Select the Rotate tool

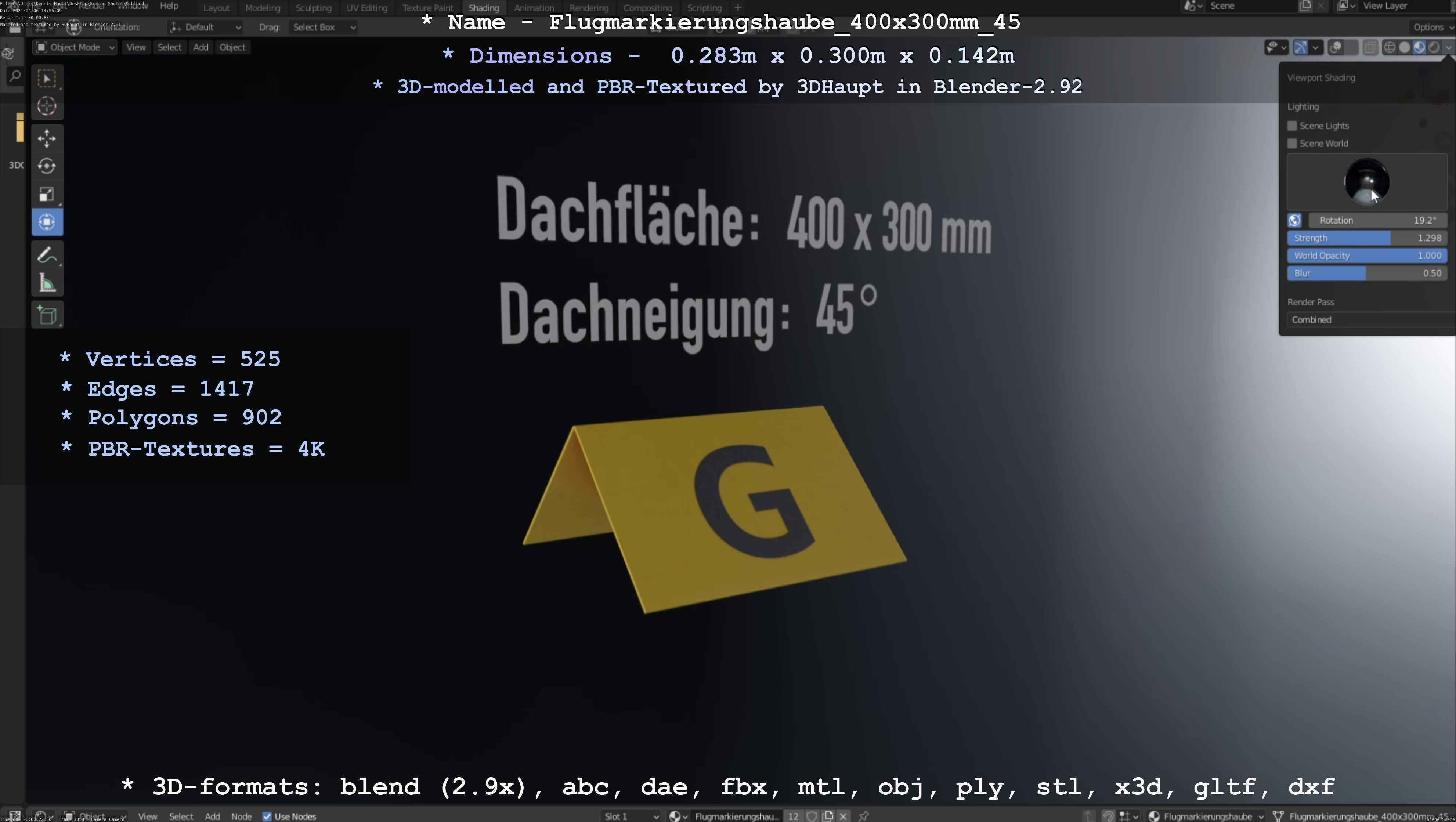[x=47, y=166]
